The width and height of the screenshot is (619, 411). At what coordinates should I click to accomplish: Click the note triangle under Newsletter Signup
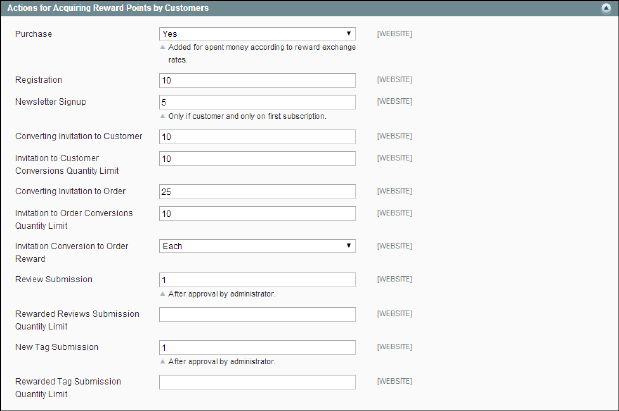point(163,116)
